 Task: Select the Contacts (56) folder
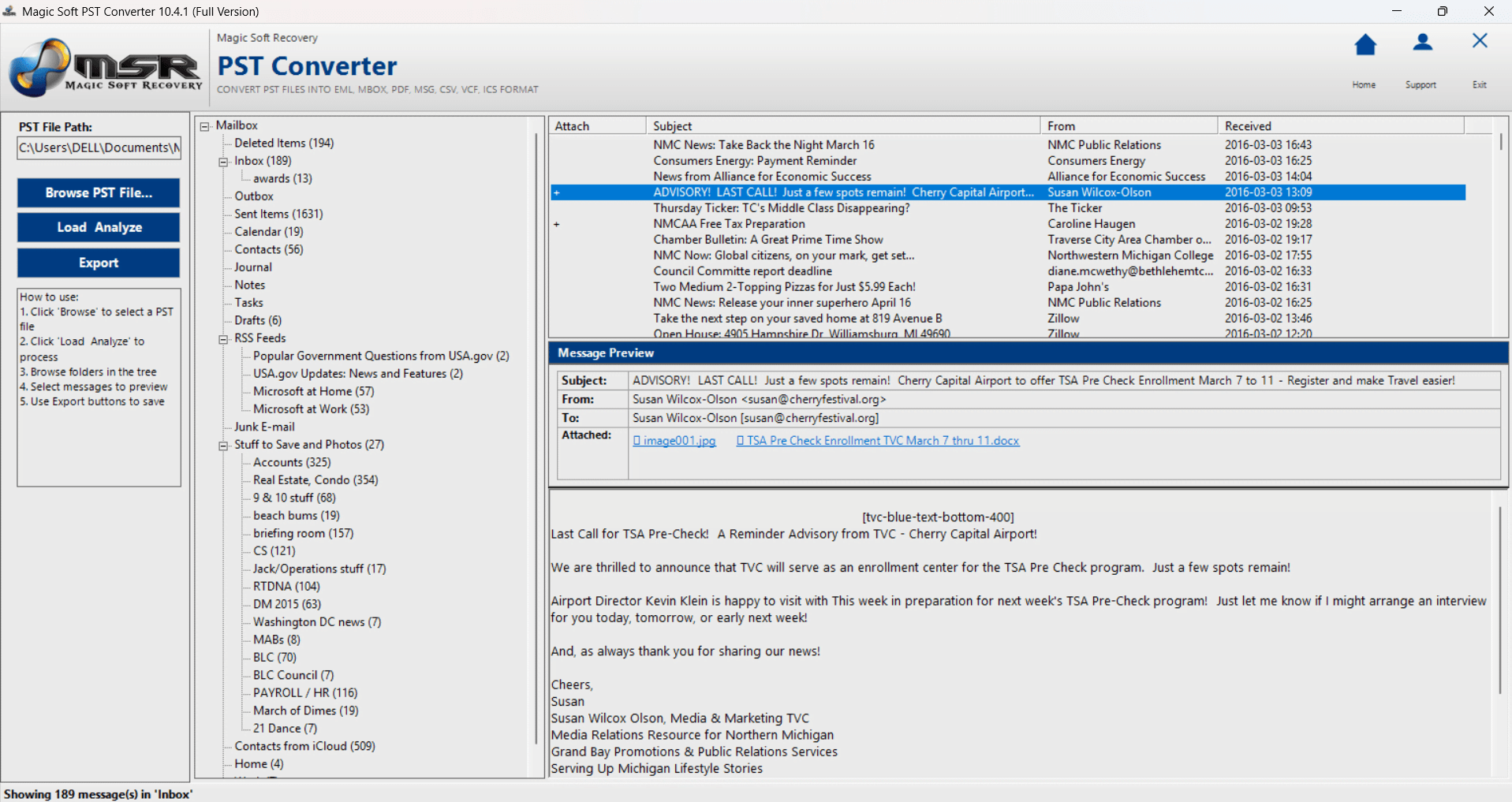coord(269,249)
